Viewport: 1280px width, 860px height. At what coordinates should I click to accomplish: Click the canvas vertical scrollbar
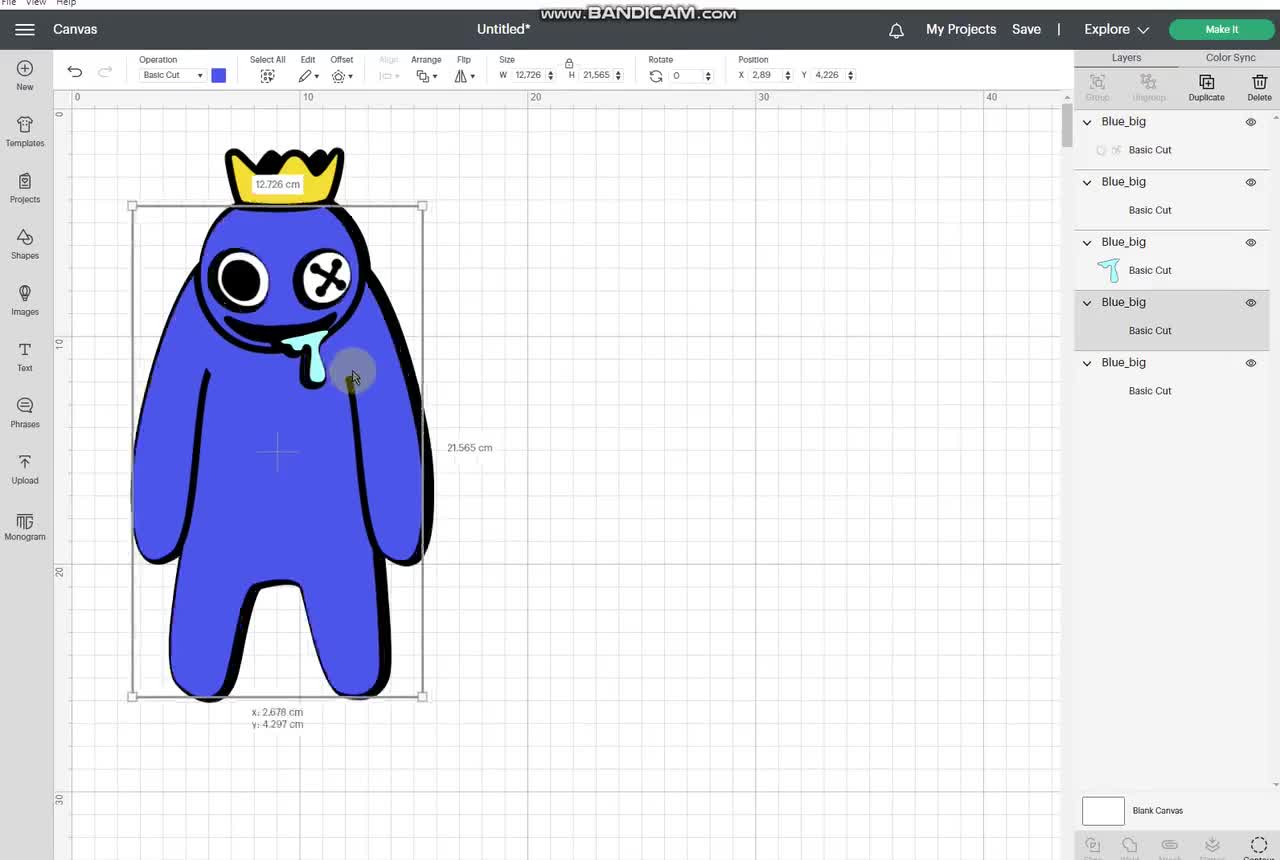click(x=1067, y=125)
